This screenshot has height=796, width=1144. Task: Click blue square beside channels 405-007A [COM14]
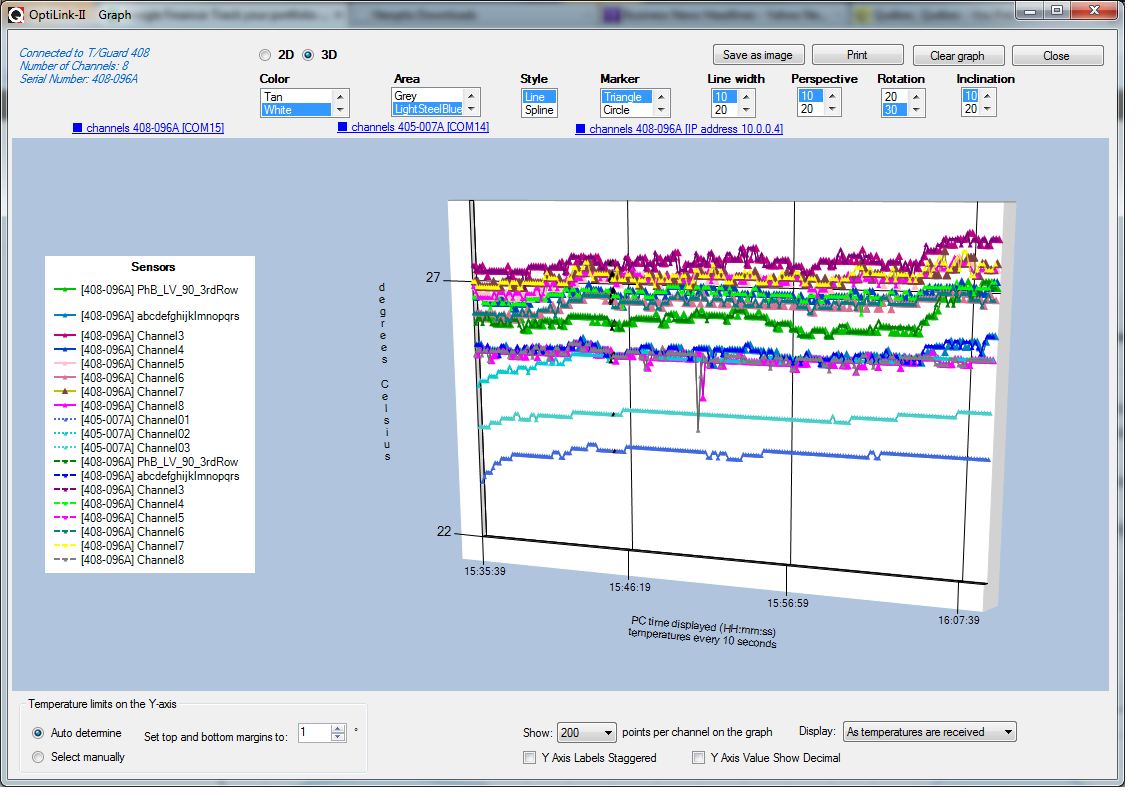point(343,127)
